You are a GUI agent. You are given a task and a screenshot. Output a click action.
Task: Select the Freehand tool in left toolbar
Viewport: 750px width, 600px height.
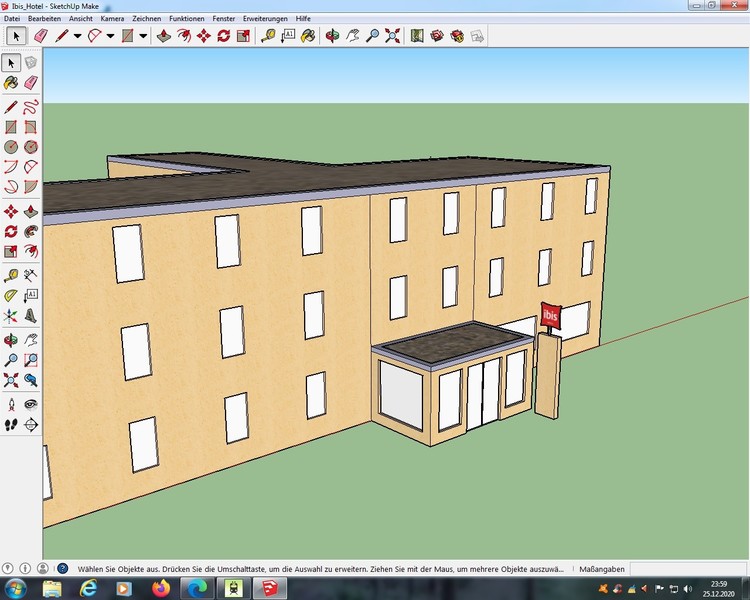click(31, 107)
